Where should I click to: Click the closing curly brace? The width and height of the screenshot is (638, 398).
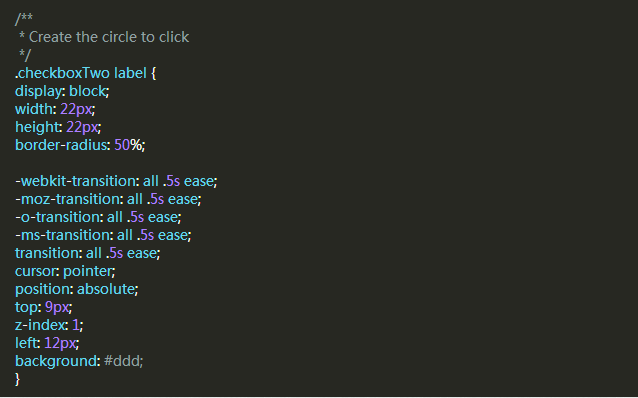pos(17,379)
